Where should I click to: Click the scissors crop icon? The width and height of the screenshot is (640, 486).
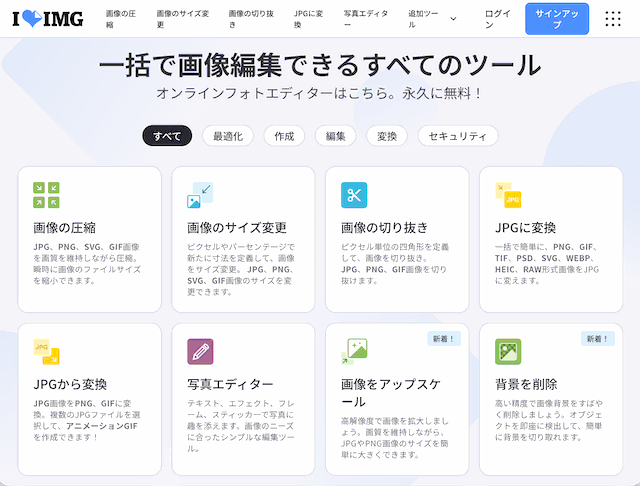pyautogui.click(x=354, y=195)
